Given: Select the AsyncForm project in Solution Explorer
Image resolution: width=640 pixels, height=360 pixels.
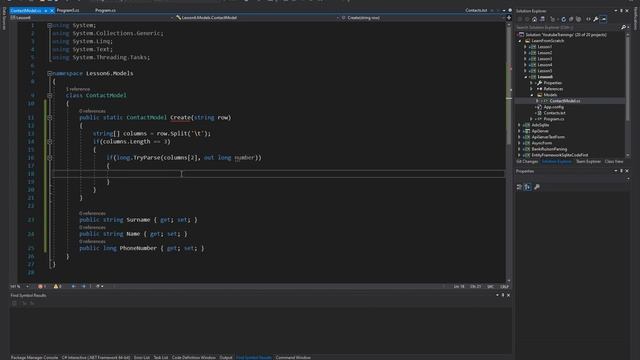Looking at the screenshot, I should (542, 143).
